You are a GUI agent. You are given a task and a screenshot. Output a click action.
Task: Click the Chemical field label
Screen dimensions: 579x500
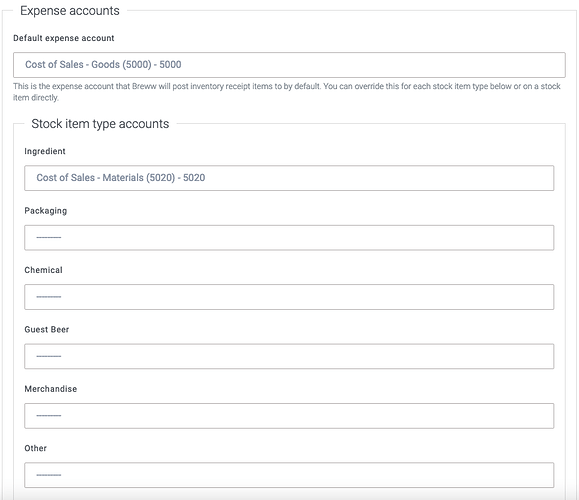(44, 270)
